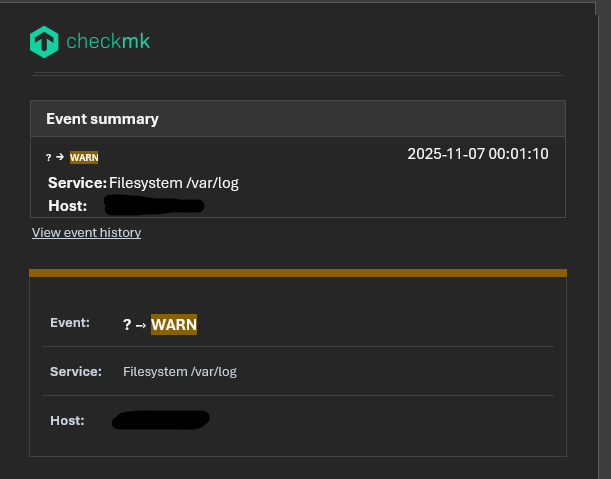Click the large WARN state badge
The image size is (611, 479).
tap(174, 324)
